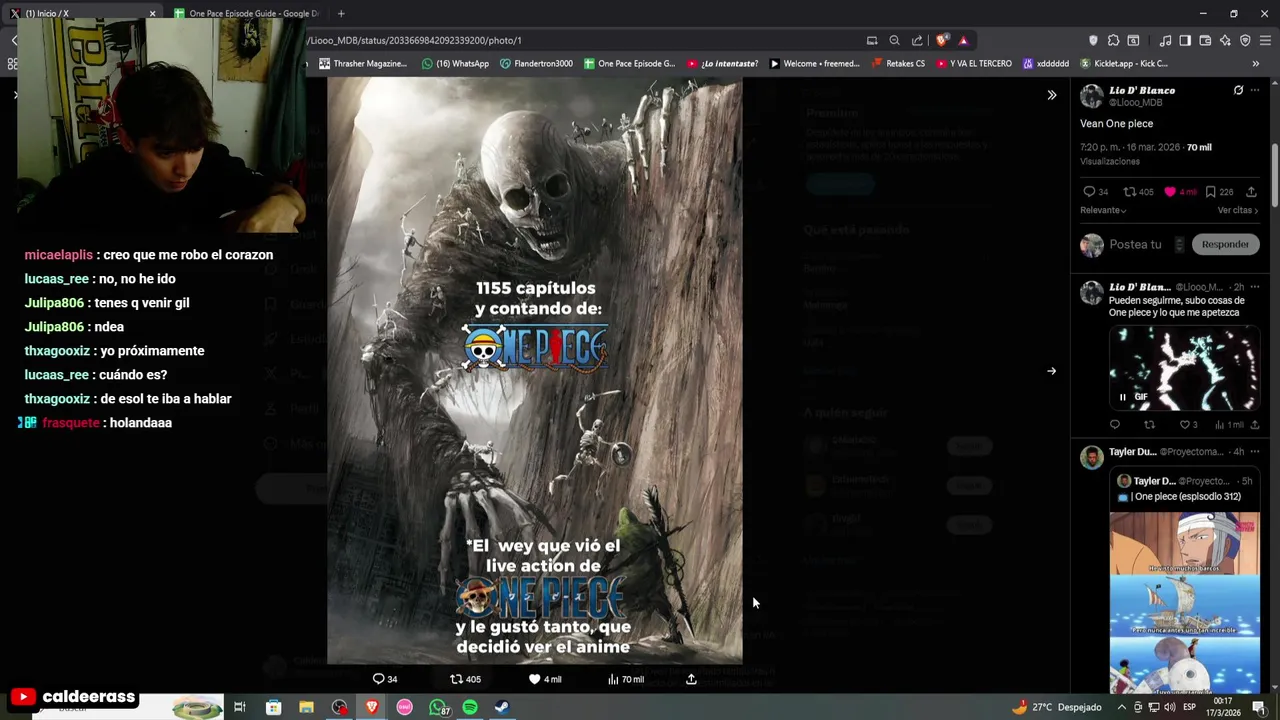This screenshot has width=1280, height=720.
Task: Open Thrasher Magazine bookmark
Action: [x=362, y=63]
